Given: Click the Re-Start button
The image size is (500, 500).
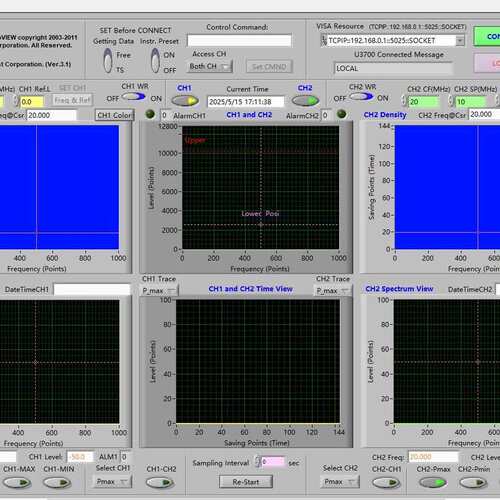Looking at the screenshot, I should click(246, 482).
